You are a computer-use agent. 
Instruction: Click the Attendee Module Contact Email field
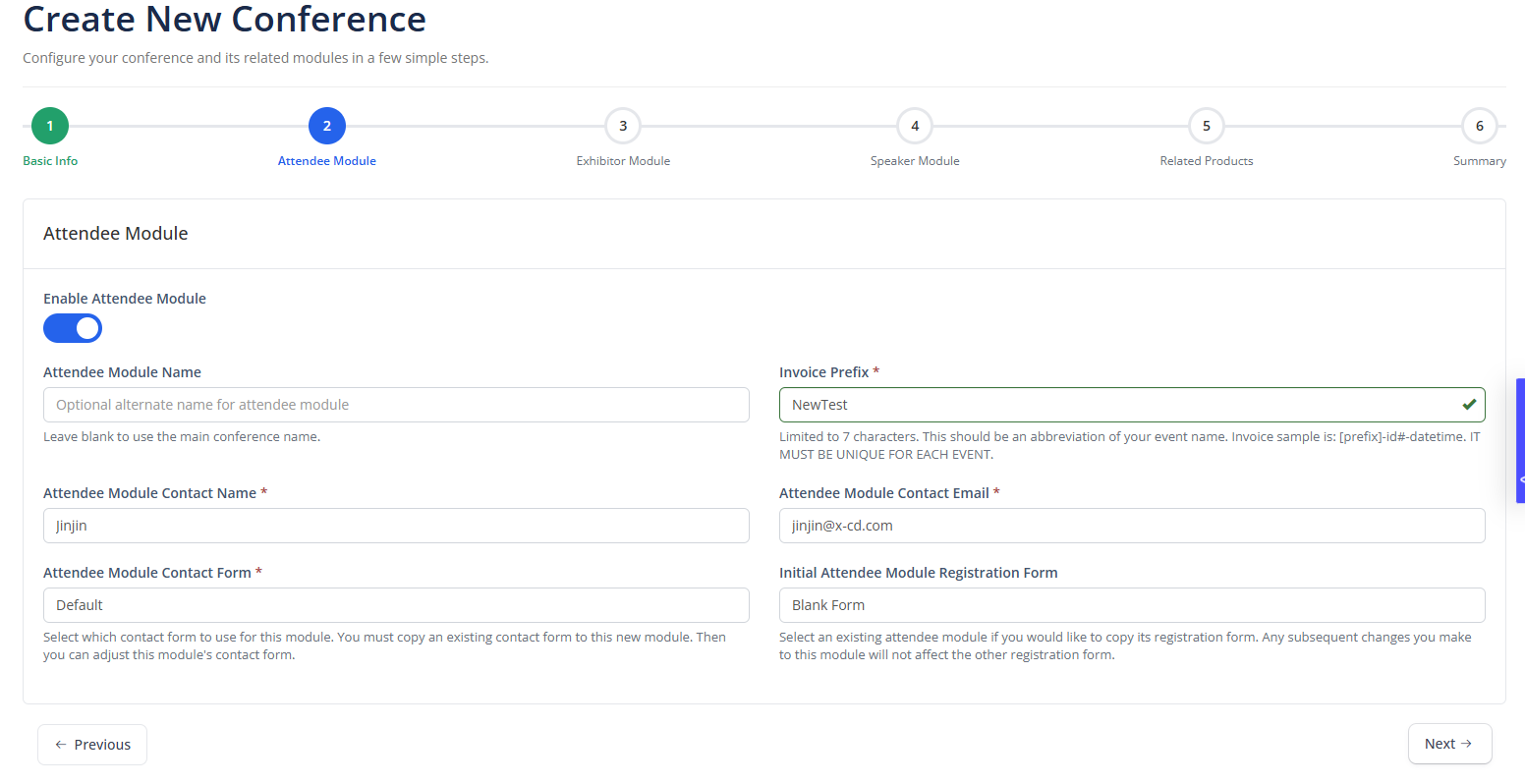pyautogui.click(x=1131, y=526)
